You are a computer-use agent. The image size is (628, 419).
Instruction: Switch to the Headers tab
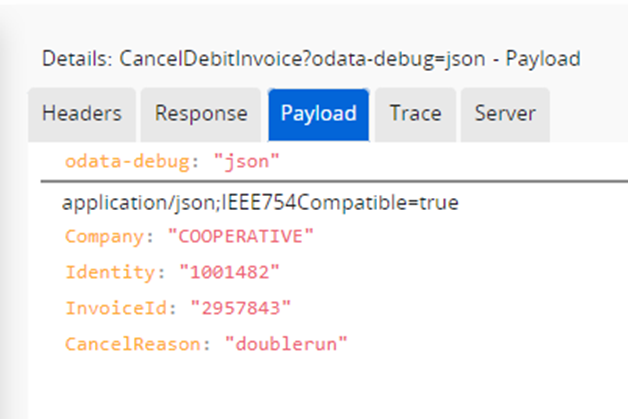pos(82,115)
